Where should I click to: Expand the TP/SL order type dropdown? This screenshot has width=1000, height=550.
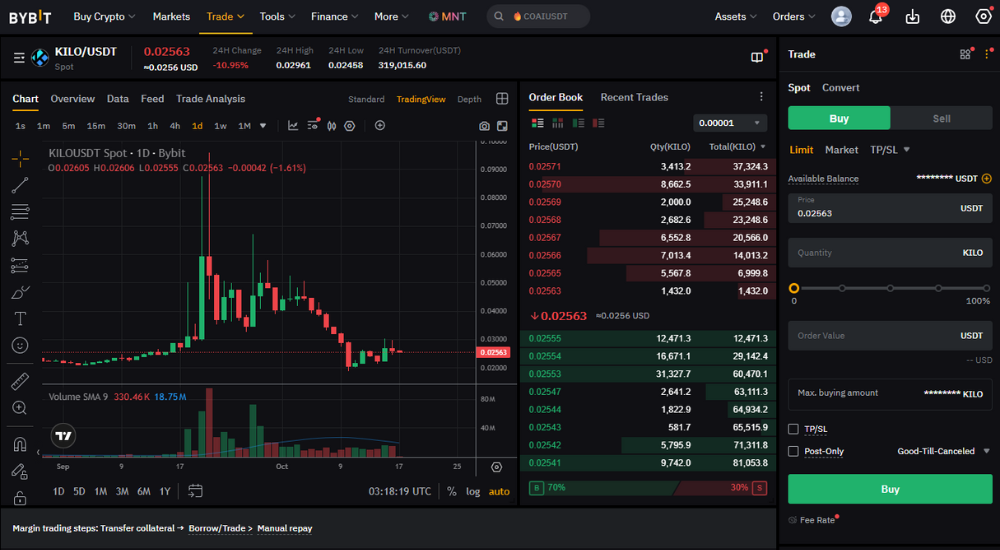click(x=890, y=150)
